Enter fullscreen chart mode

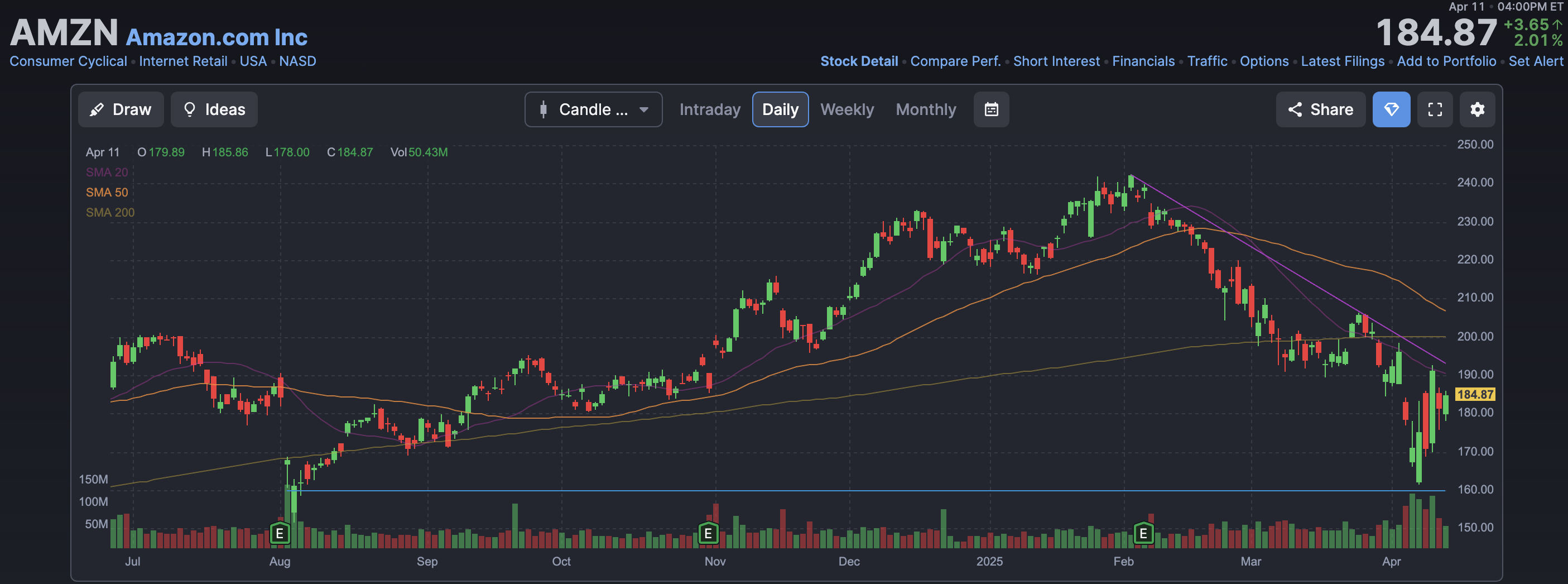coord(1435,109)
